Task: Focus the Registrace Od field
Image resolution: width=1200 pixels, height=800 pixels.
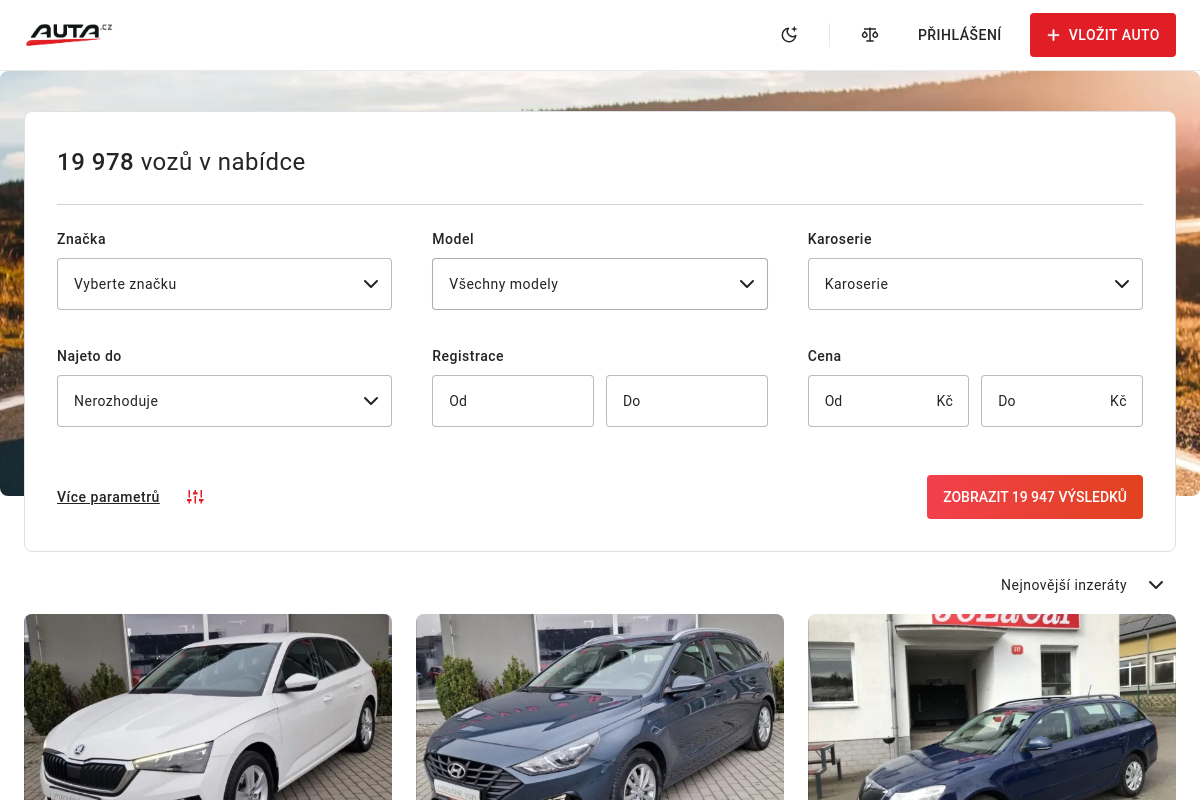Action: click(x=512, y=401)
